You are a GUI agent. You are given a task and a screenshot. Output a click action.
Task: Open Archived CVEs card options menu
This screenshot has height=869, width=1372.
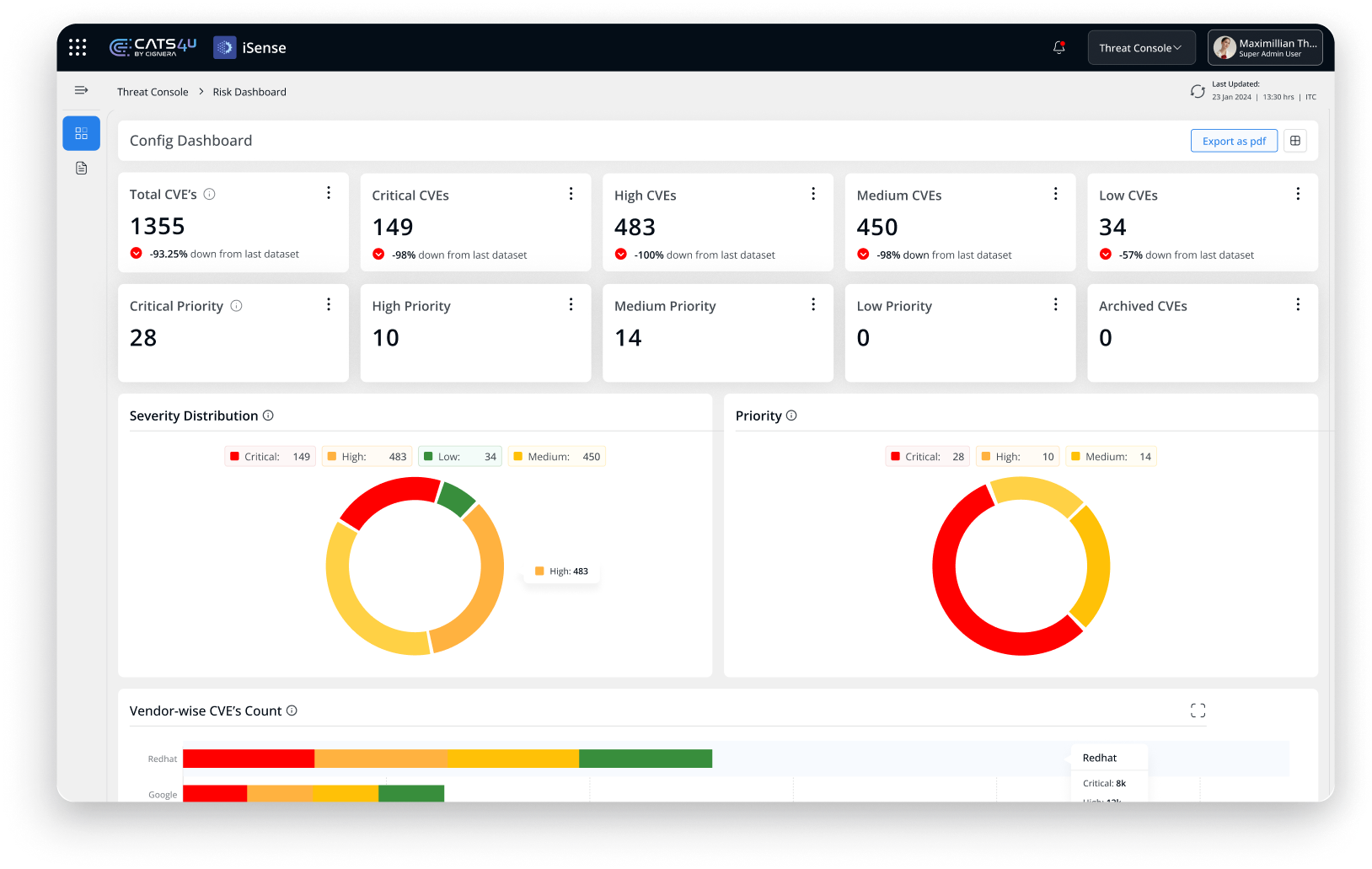point(1298,304)
